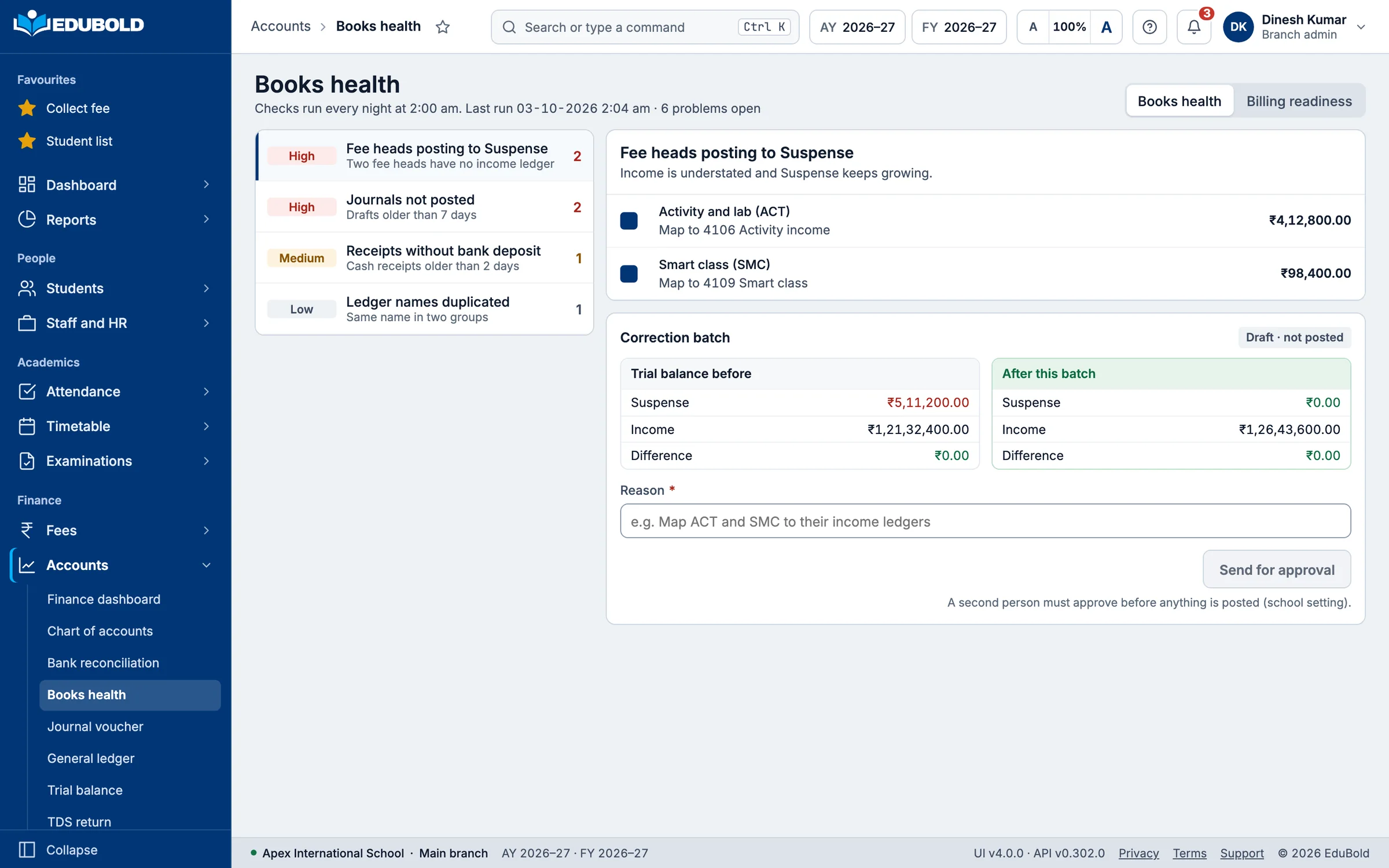Expand the Attendance menu chevron
The height and width of the screenshot is (868, 1389).
(x=206, y=392)
